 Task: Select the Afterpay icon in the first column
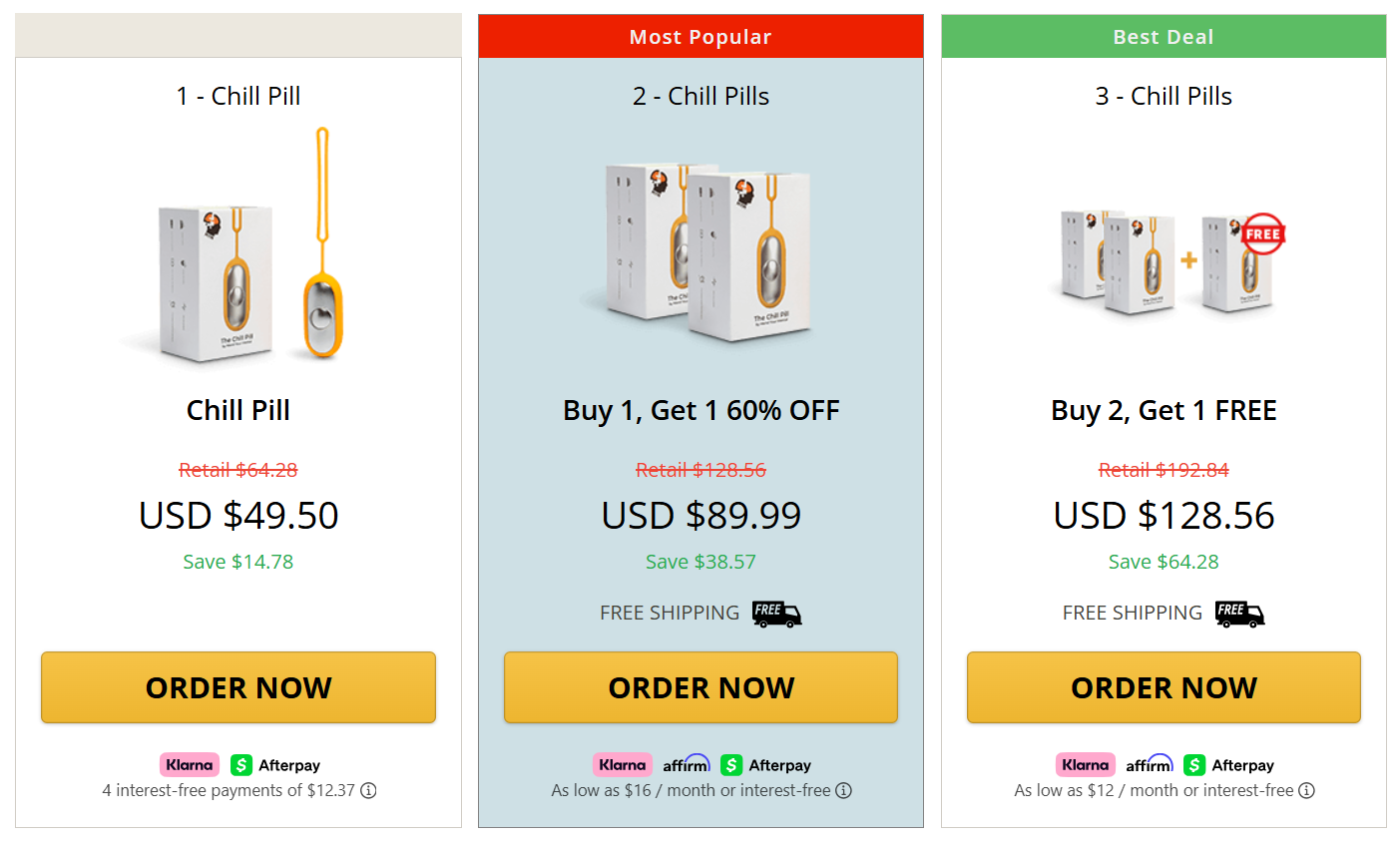click(274, 764)
